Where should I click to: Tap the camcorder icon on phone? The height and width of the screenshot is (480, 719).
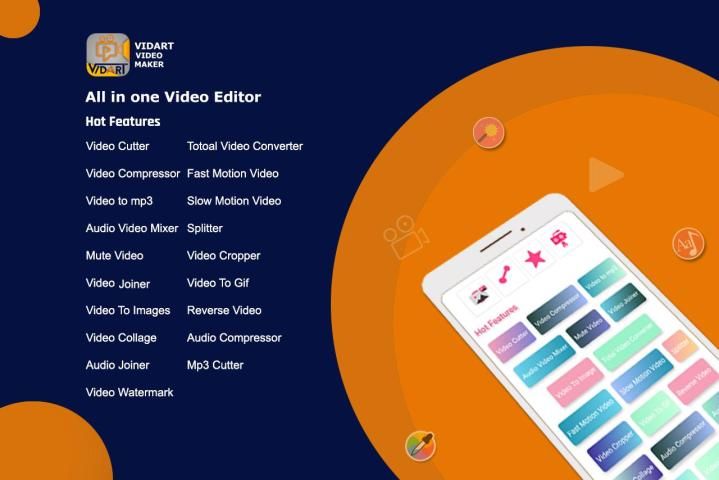coord(559,240)
